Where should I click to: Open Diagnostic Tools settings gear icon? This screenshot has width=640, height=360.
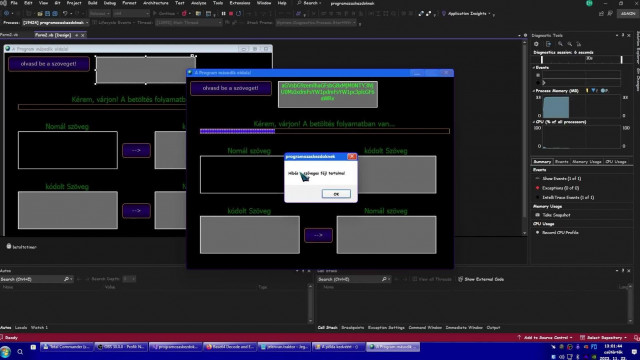click(536, 44)
